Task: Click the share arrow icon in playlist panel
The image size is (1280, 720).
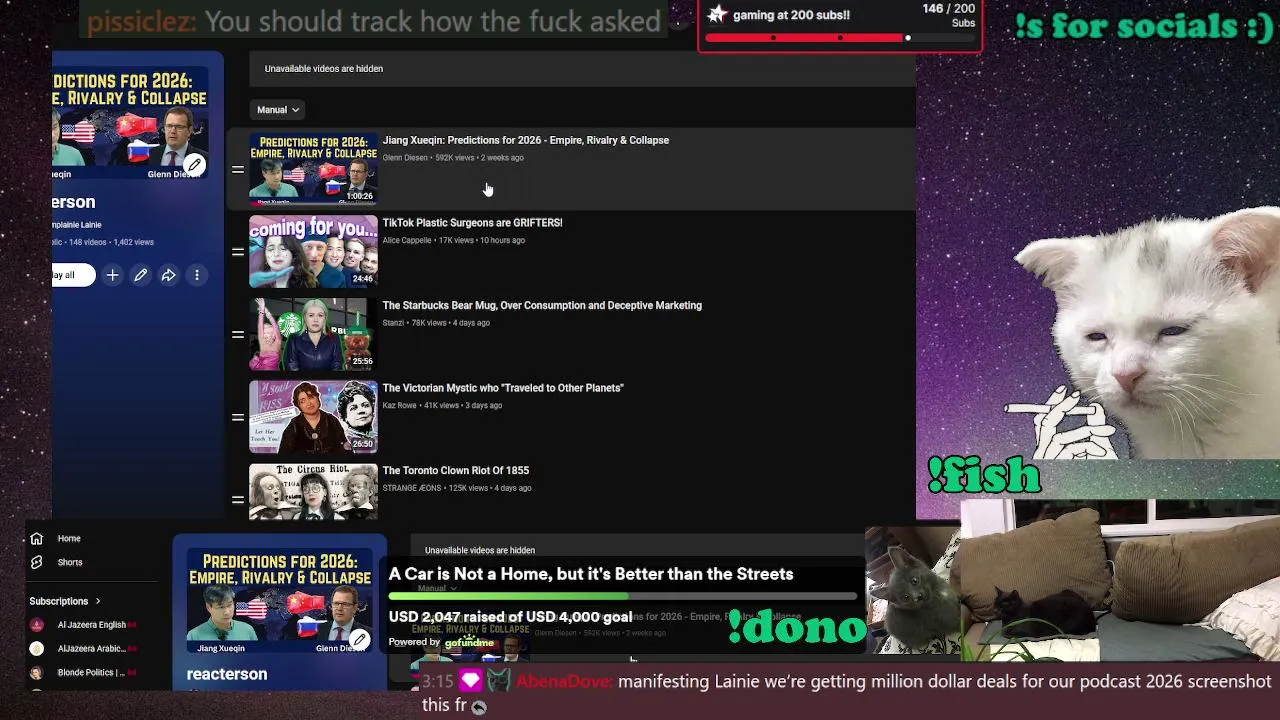Action: coord(169,275)
